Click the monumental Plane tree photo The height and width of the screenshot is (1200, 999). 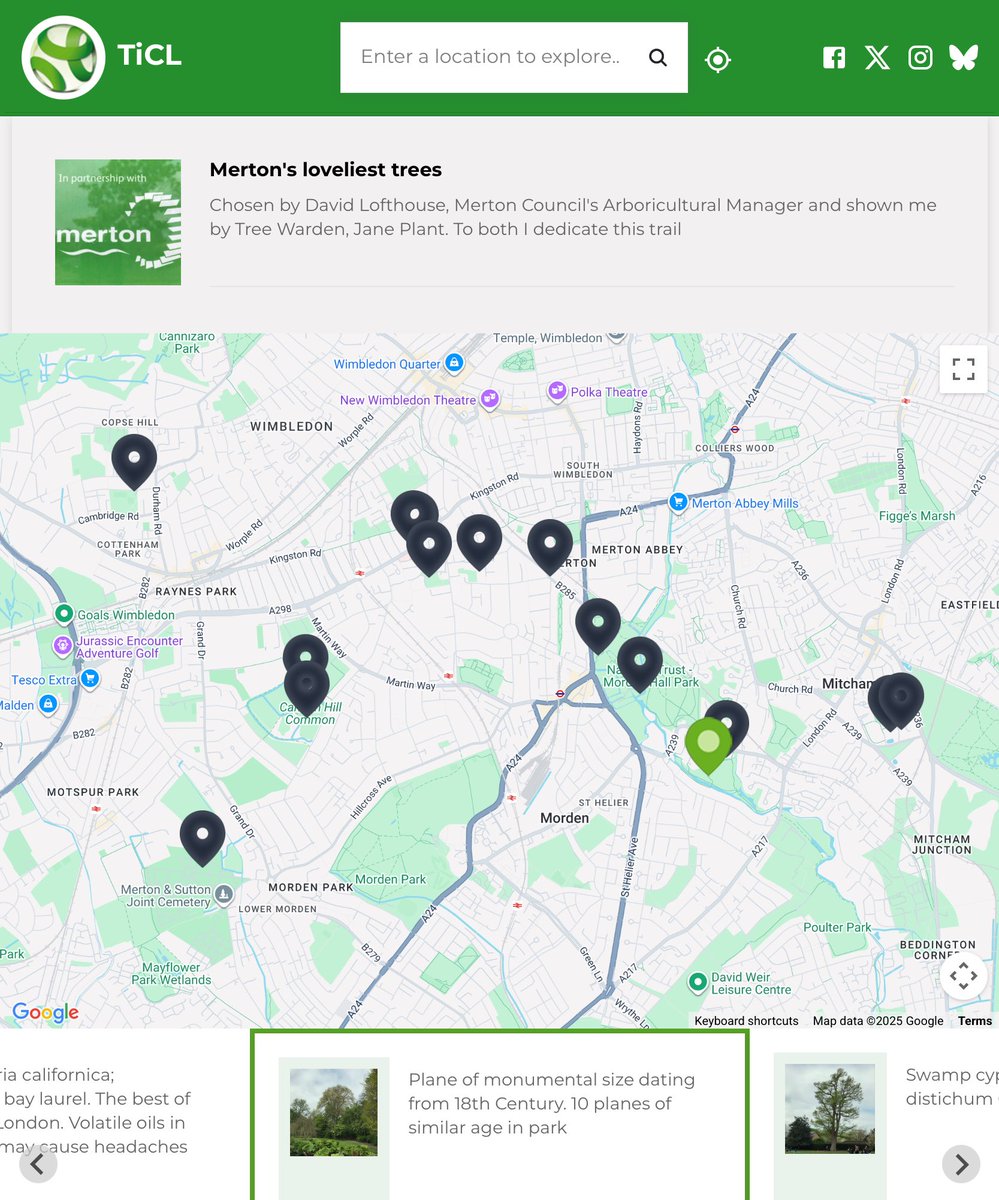tap(334, 1112)
